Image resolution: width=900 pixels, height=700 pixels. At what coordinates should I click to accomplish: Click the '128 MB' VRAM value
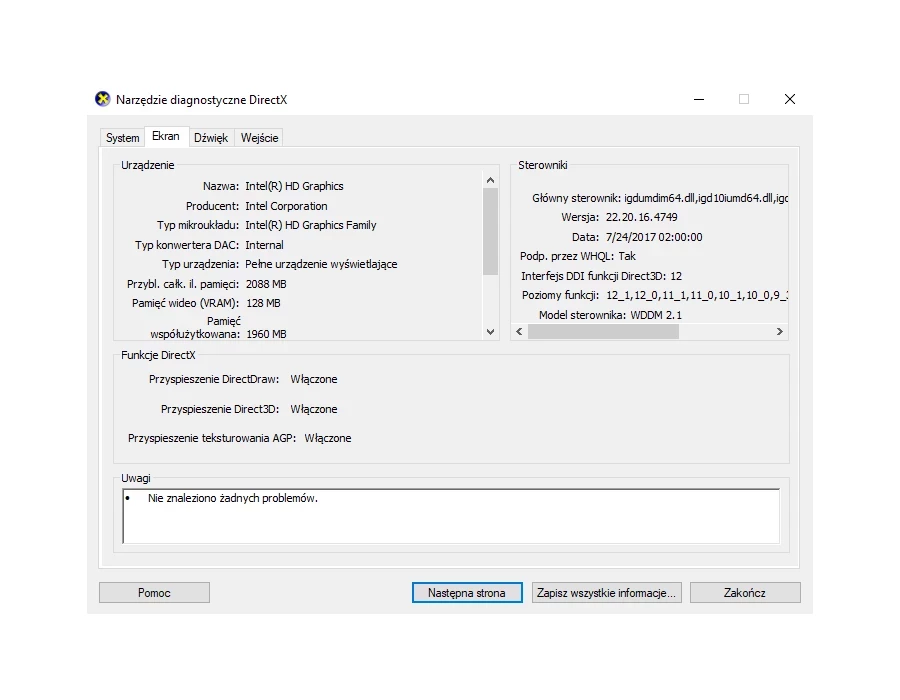263,303
